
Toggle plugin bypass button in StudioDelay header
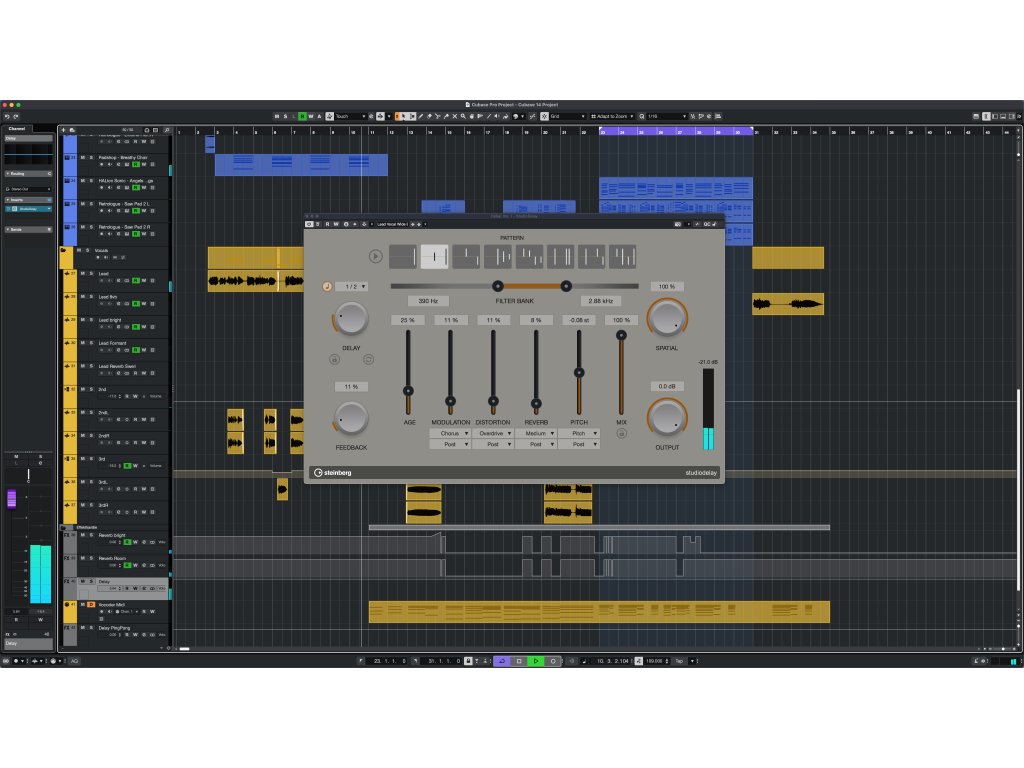pos(310,224)
